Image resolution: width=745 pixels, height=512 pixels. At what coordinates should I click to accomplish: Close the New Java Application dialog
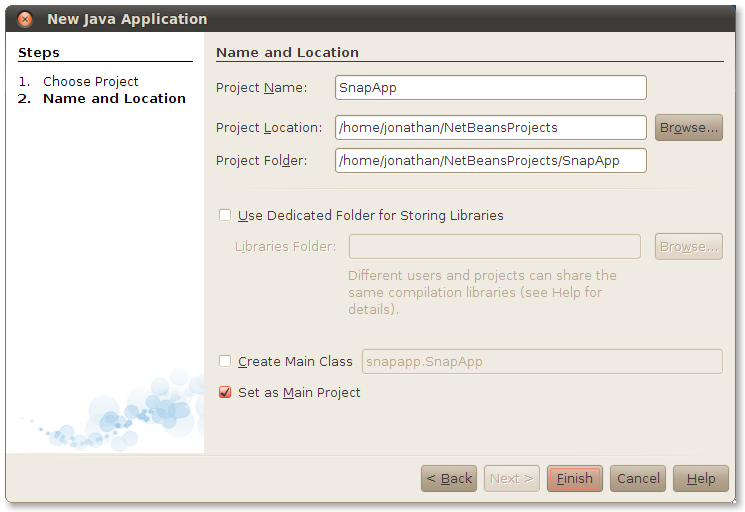pos(25,19)
